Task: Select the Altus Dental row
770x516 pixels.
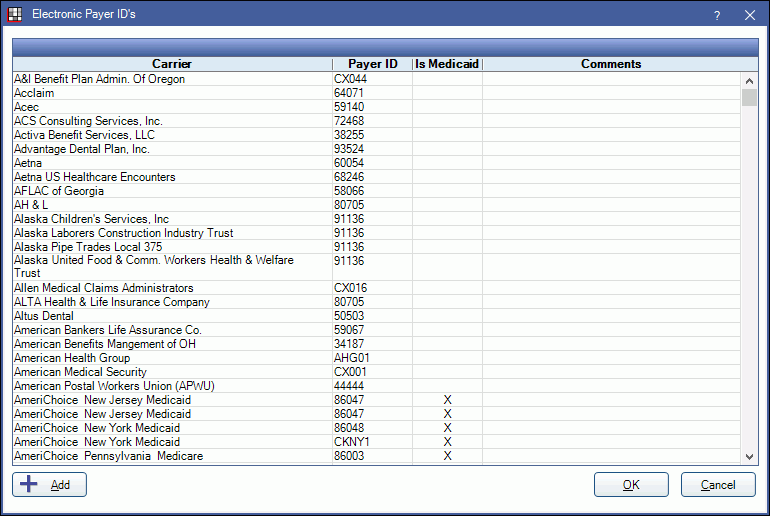Action: pyautogui.click(x=377, y=316)
